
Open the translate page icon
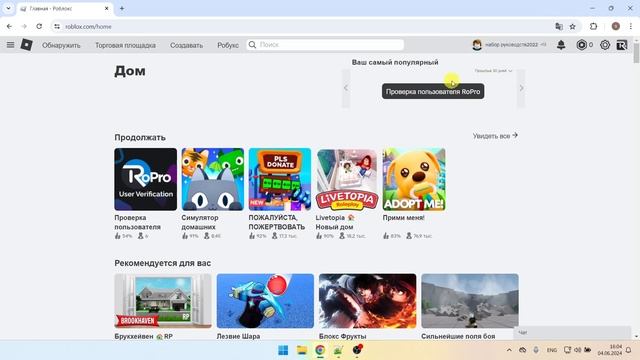[x=559, y=26]
